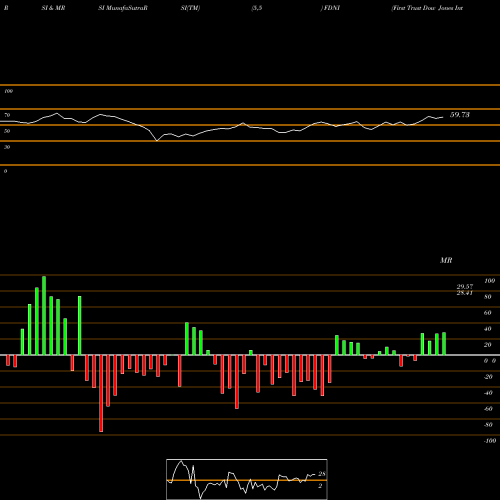Open the mini overview chart thumbnail
The width and height of the screenshot is (500, 500).
247,479
